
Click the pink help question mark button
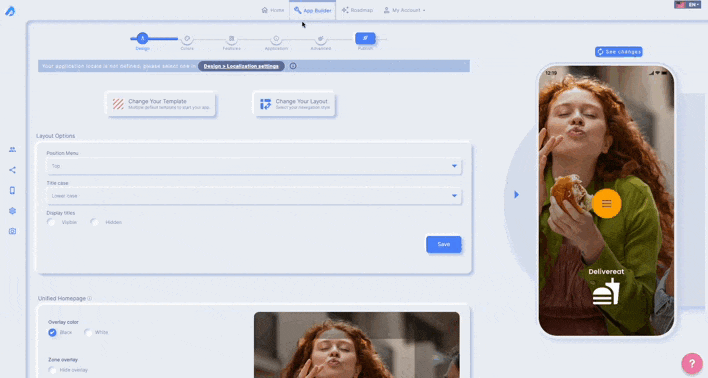tap(692, 363)
